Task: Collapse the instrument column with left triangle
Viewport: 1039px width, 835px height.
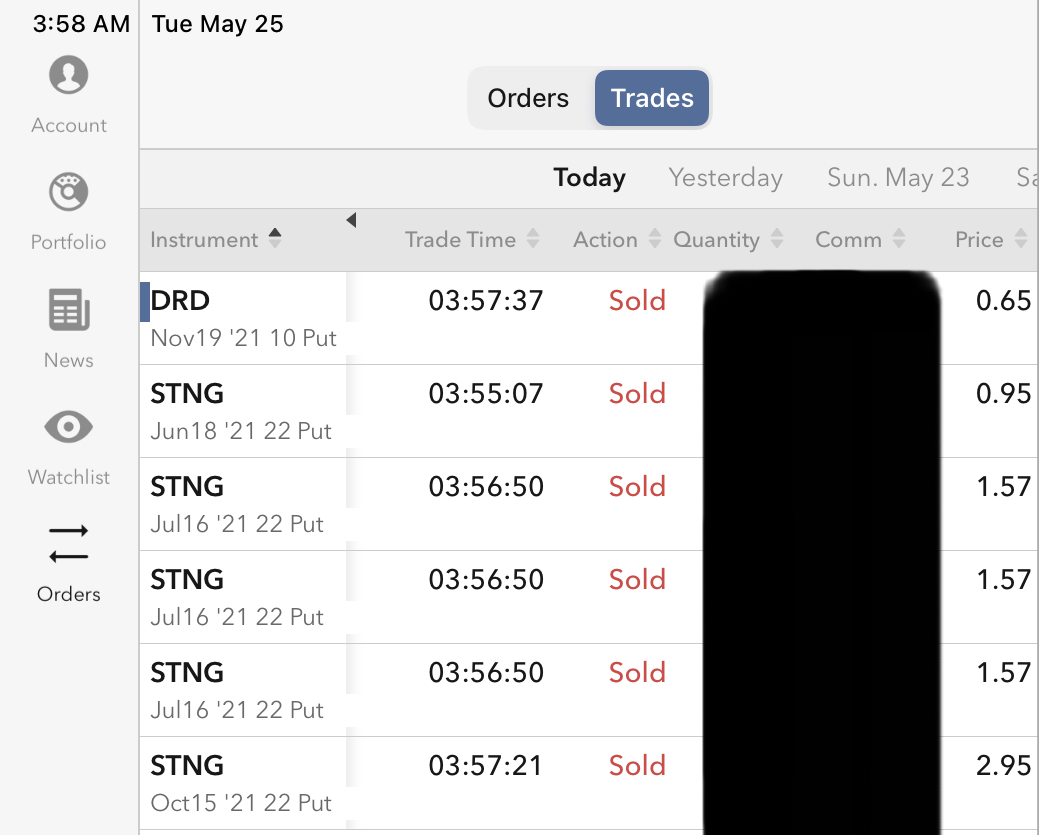Action: point(351,220)
